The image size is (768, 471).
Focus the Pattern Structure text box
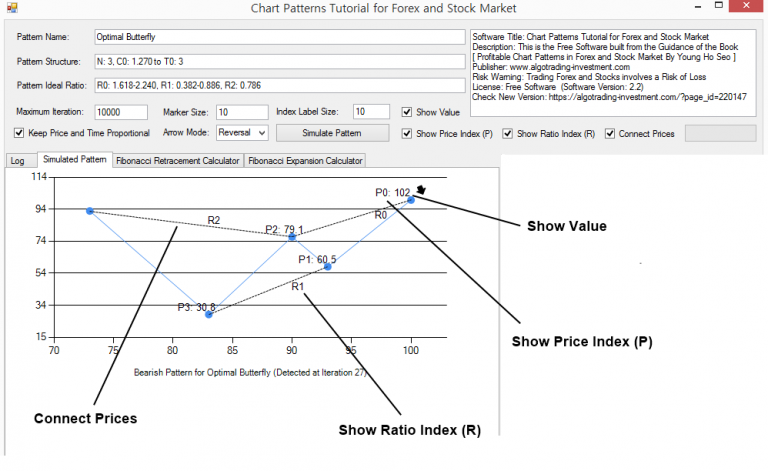tap(277, 62)
